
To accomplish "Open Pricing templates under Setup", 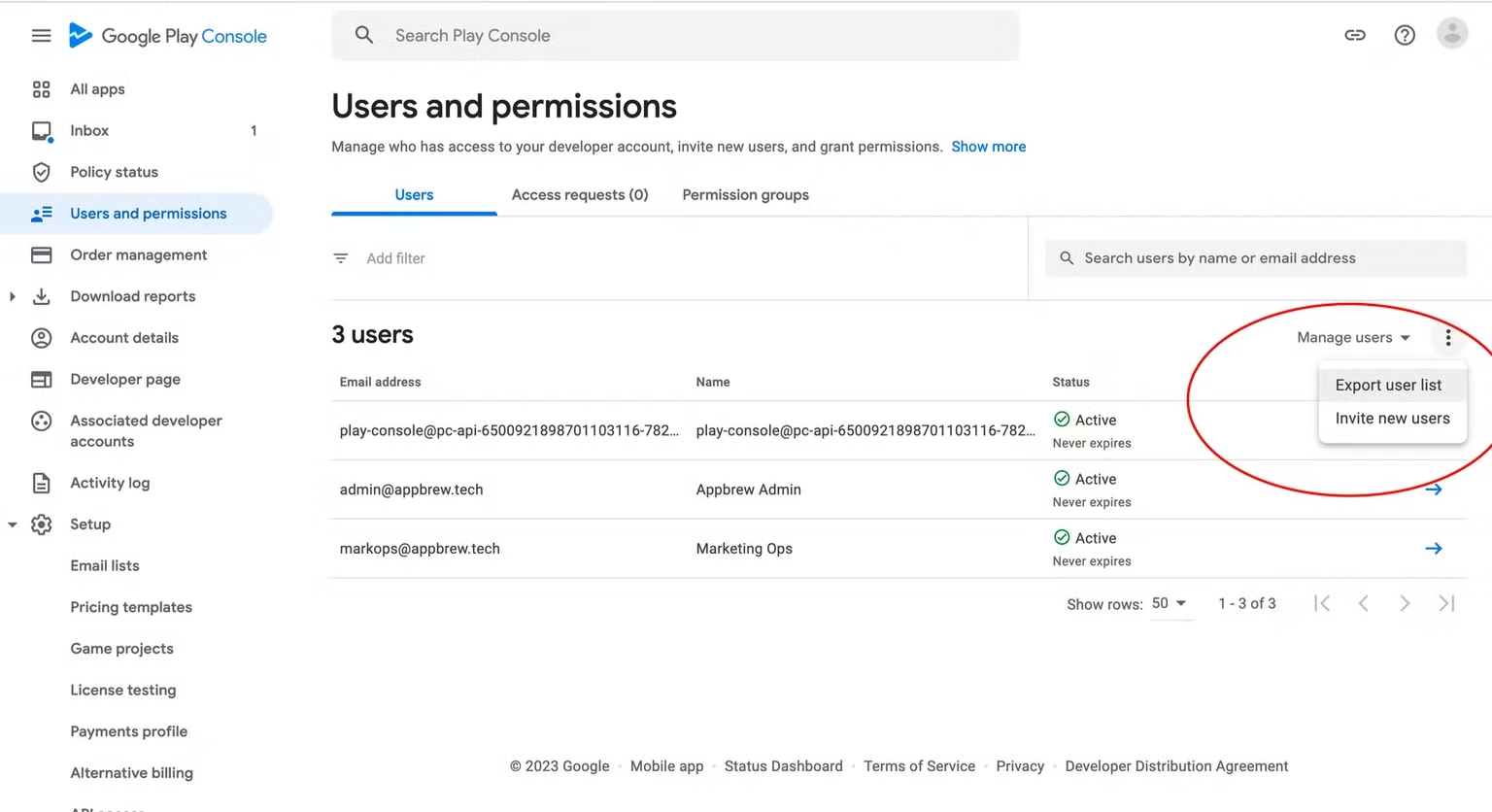I will (x=131, y=607).
